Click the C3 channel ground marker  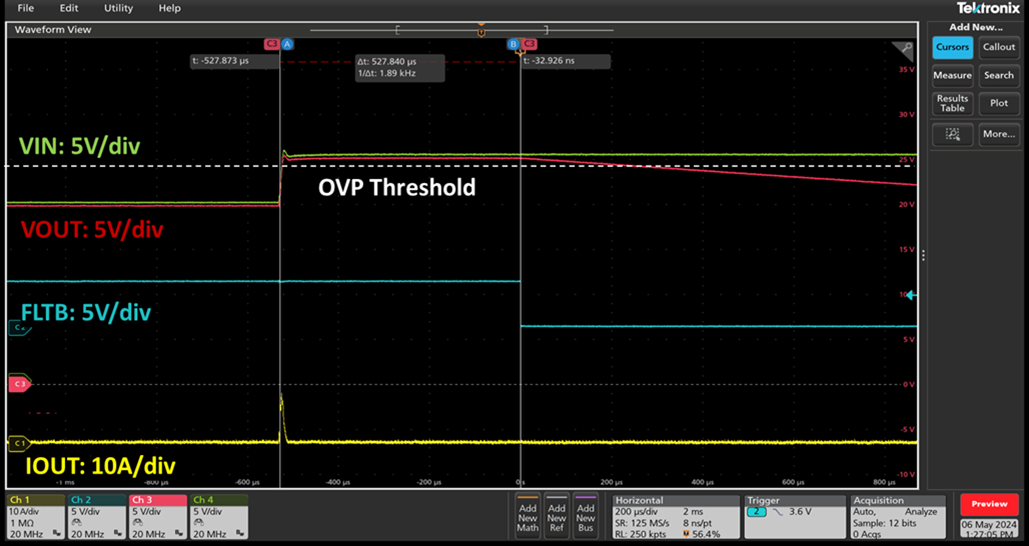(x=18, y=383)
